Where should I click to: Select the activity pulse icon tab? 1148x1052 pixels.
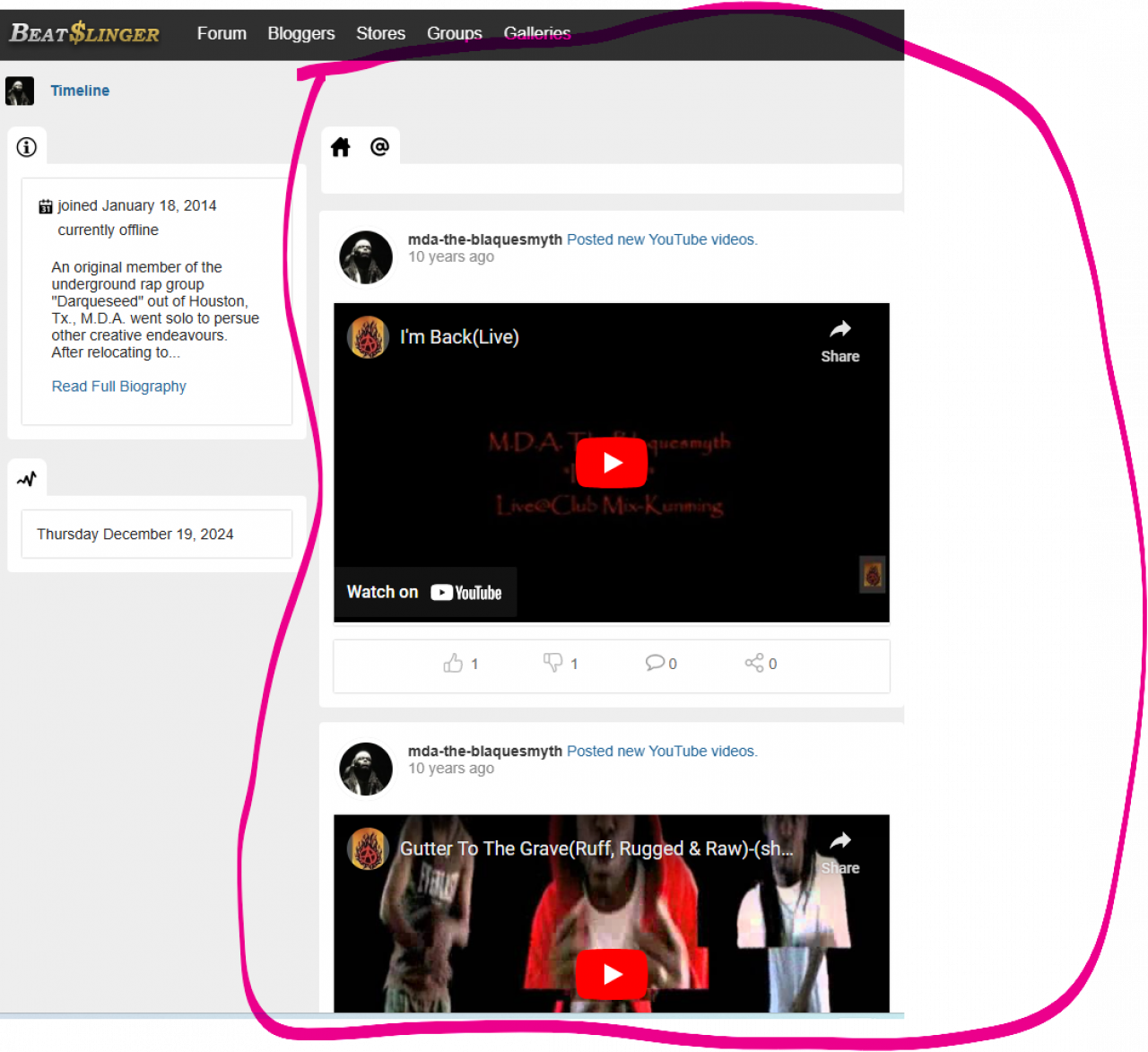tap(27, 479)
